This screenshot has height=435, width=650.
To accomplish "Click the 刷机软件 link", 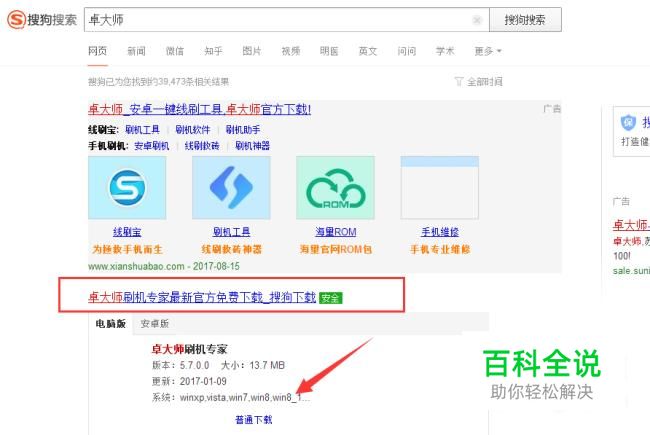I will tap(193, 130).
